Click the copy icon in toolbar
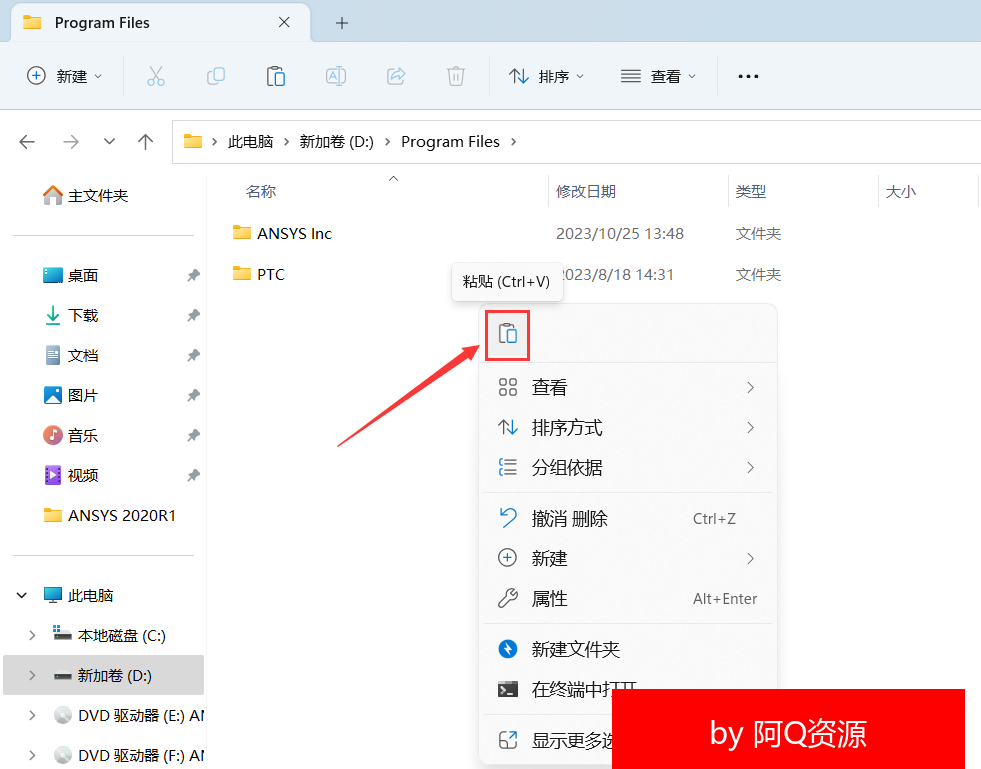Image resolution: width=981 pixels, height=769 pixels. pos(216,76)
